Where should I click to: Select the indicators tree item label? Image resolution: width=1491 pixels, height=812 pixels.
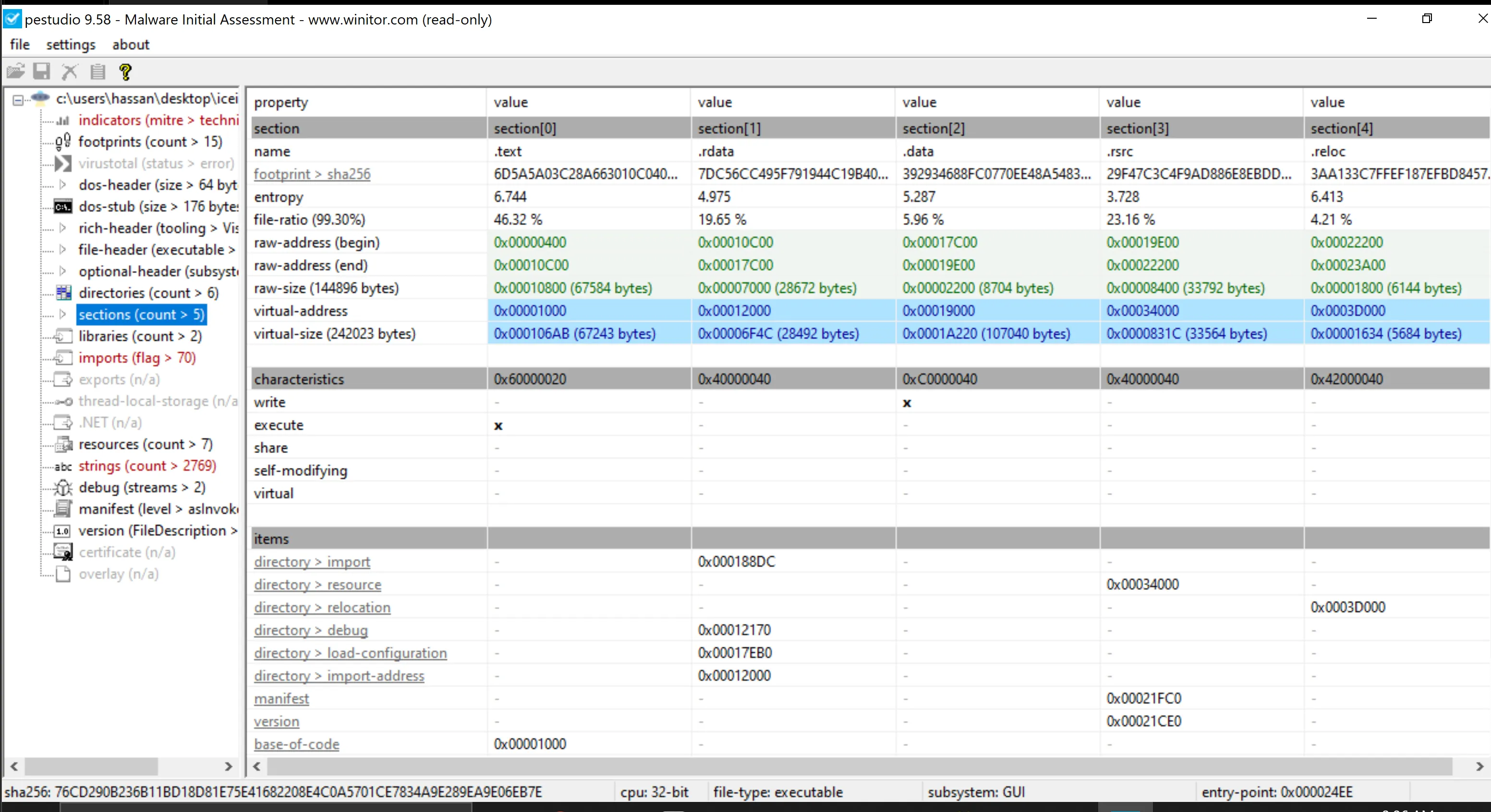(x=158, y=120)
